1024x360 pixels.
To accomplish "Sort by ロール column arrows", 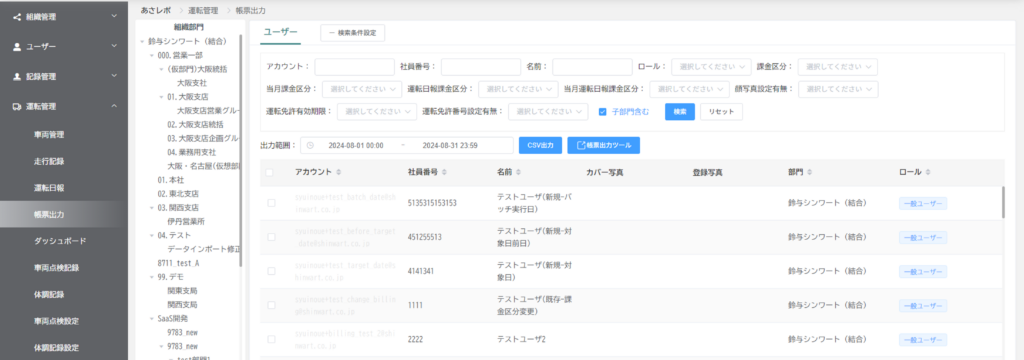I will coord(928,172).
